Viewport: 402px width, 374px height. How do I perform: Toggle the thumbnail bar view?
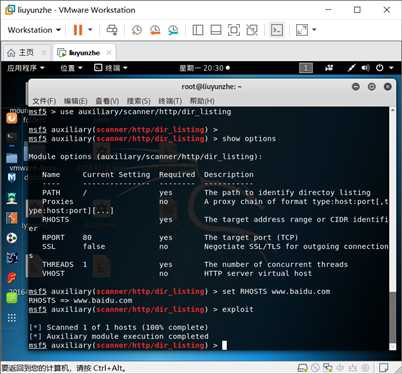[216, 30]
